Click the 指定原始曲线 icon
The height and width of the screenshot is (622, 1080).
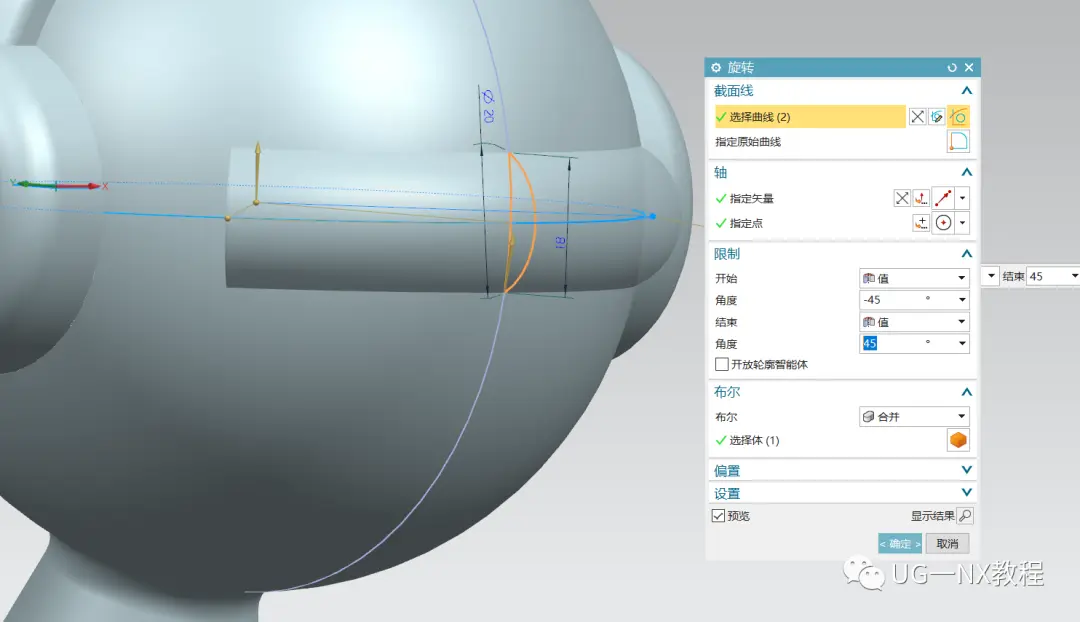coord(958,142)
